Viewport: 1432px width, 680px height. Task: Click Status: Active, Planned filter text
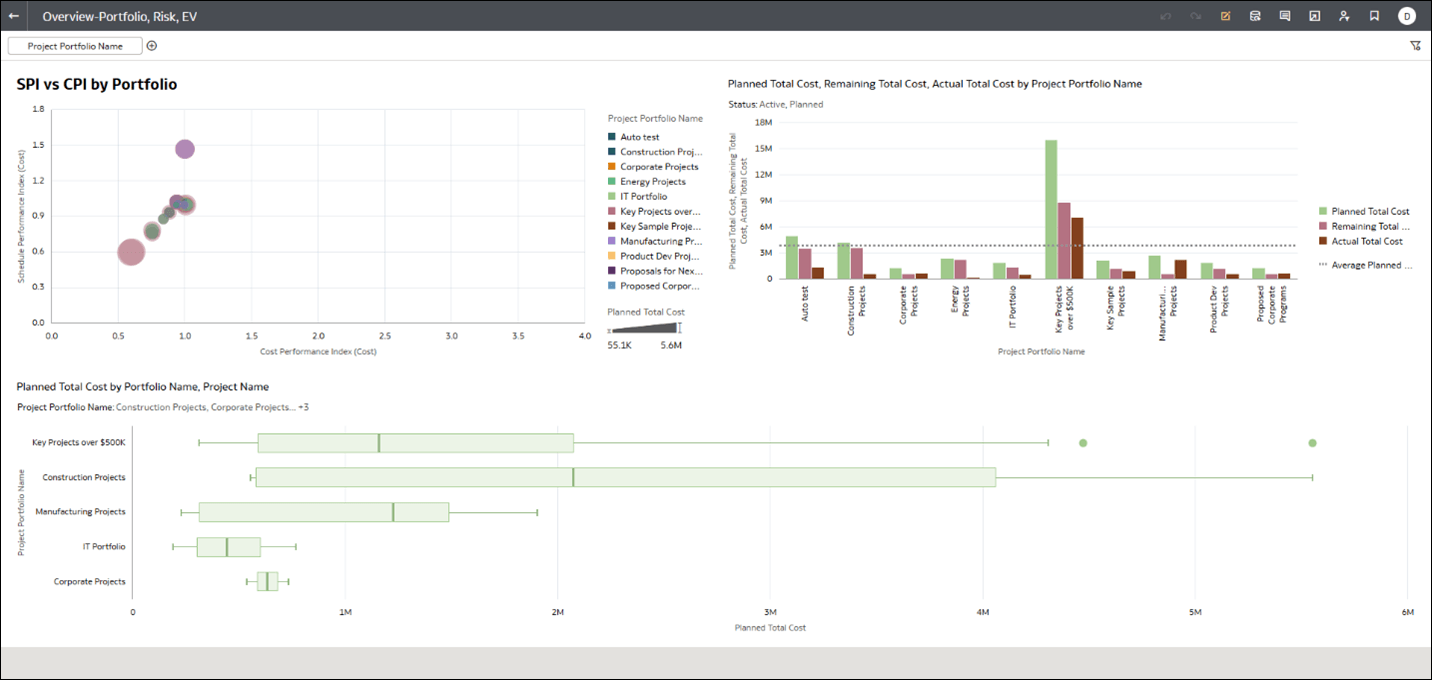[x=776, y=104]
